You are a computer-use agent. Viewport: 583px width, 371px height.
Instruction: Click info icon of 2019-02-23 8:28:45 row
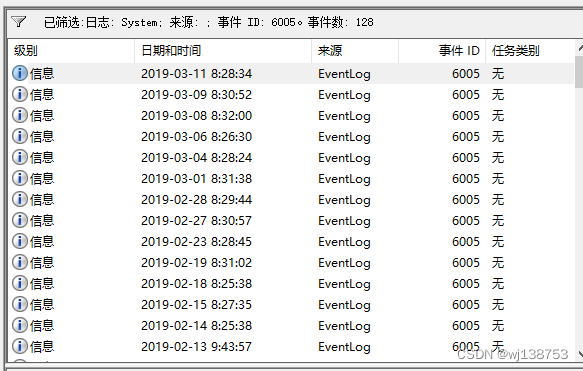click(20, 241)
